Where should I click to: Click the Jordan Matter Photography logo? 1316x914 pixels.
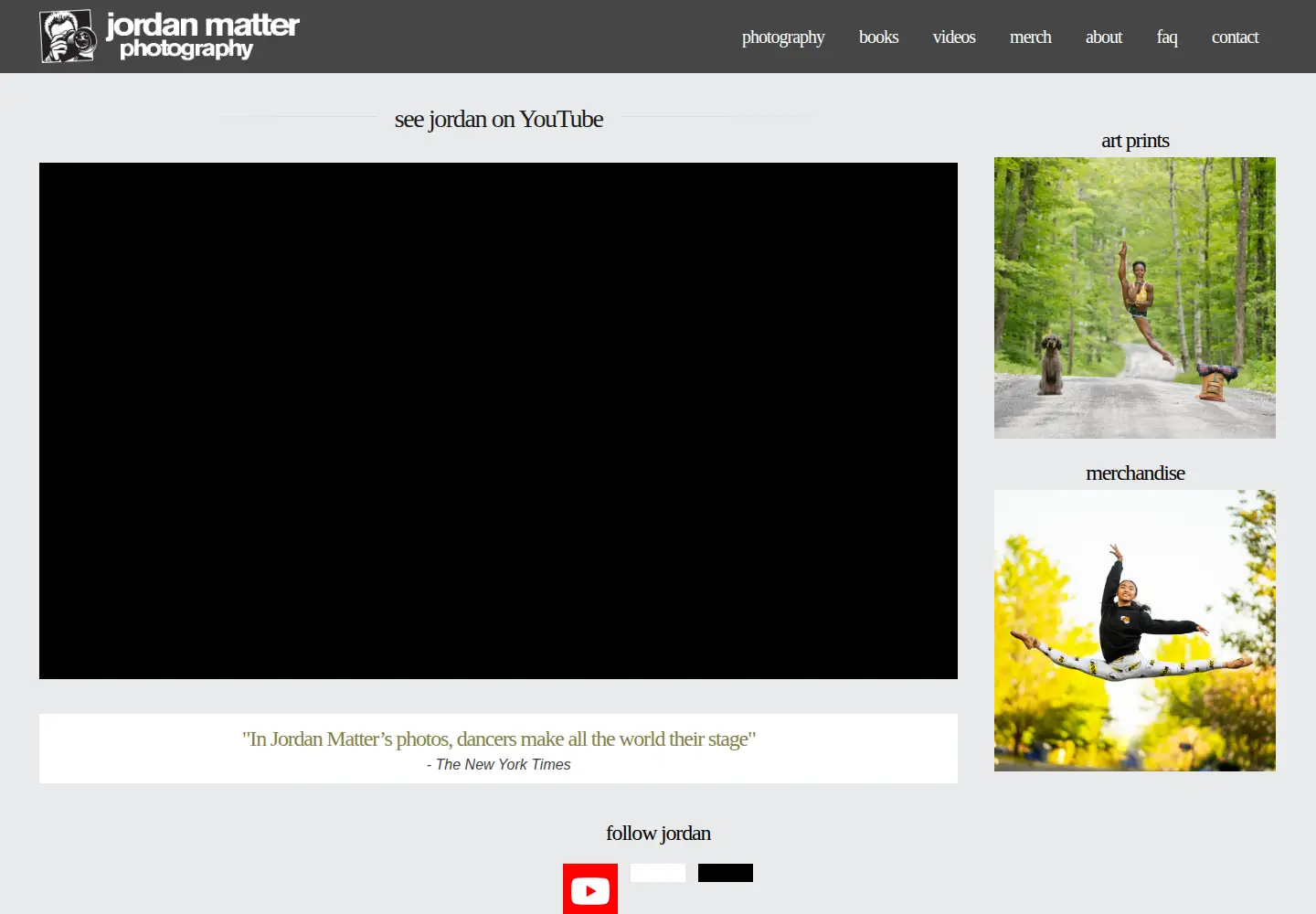pos(170,37)
